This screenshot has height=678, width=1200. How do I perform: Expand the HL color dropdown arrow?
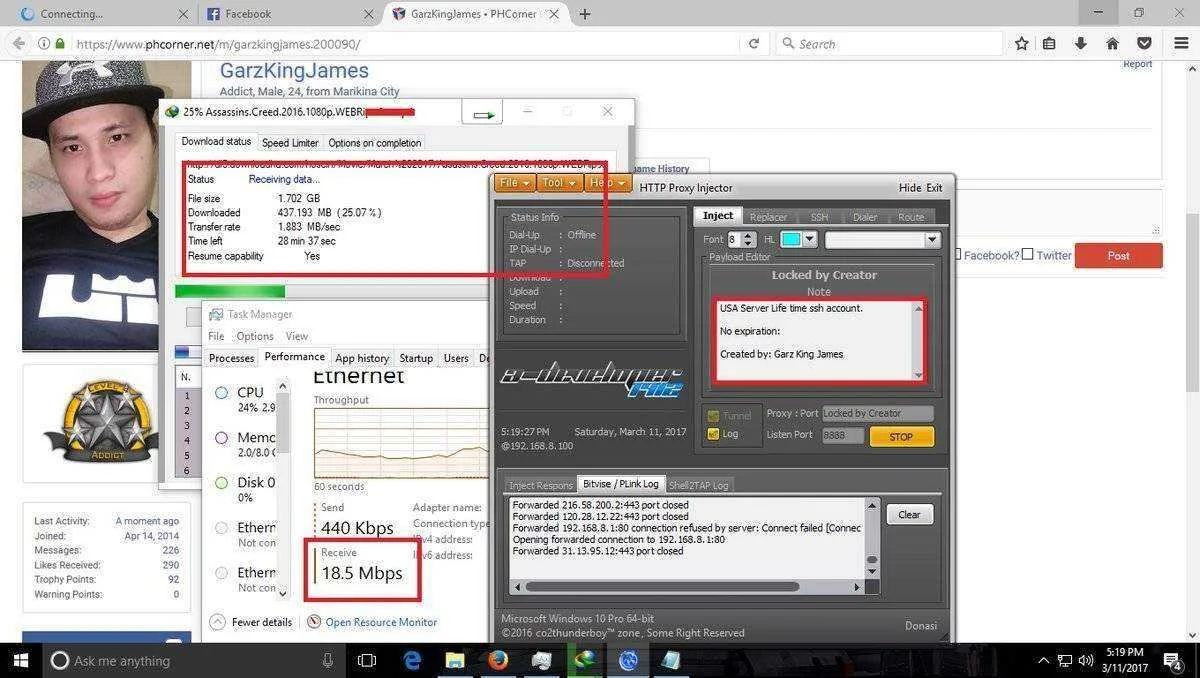pos(810,240)
